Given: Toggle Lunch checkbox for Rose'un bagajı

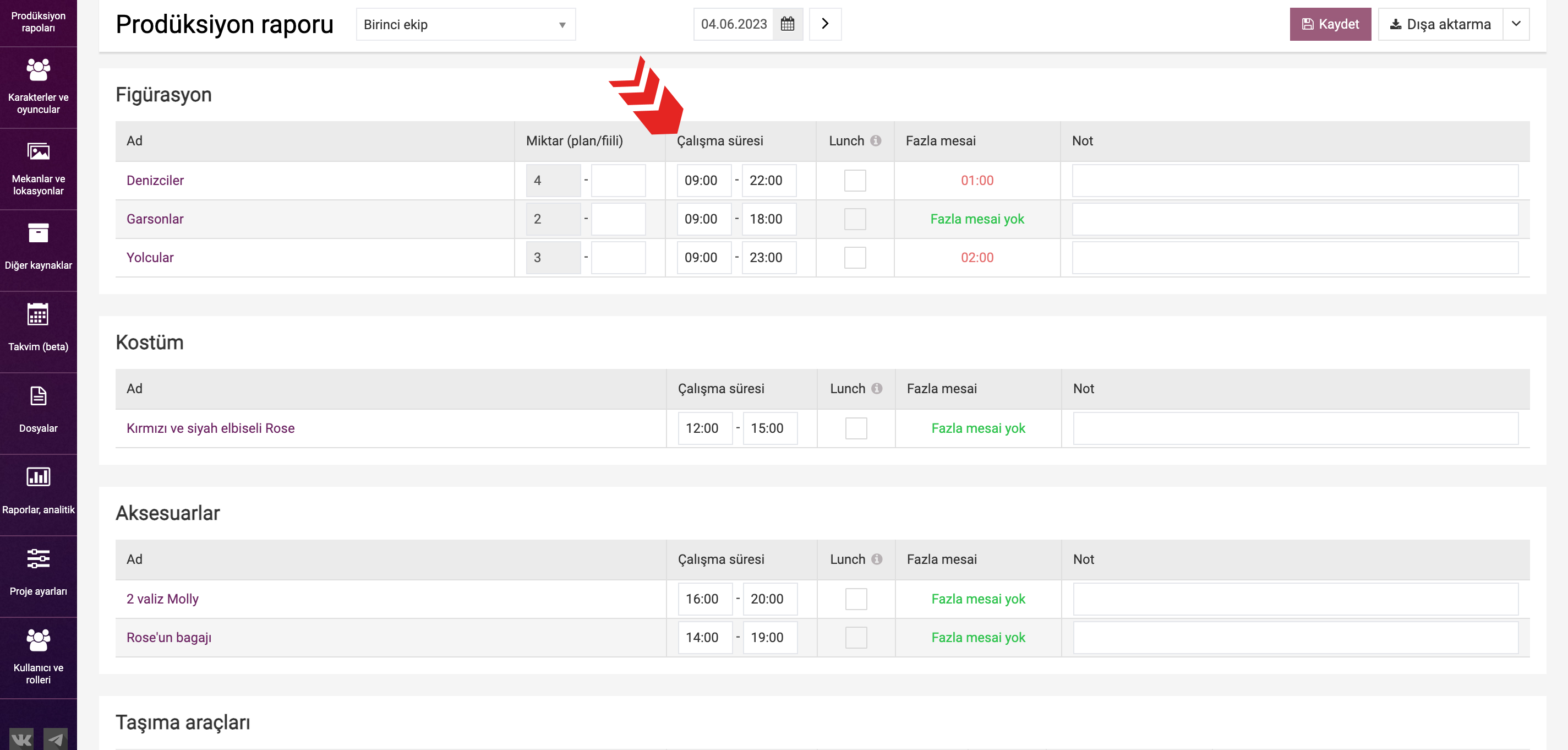Looking at the screenshot, I should [856, 637].
